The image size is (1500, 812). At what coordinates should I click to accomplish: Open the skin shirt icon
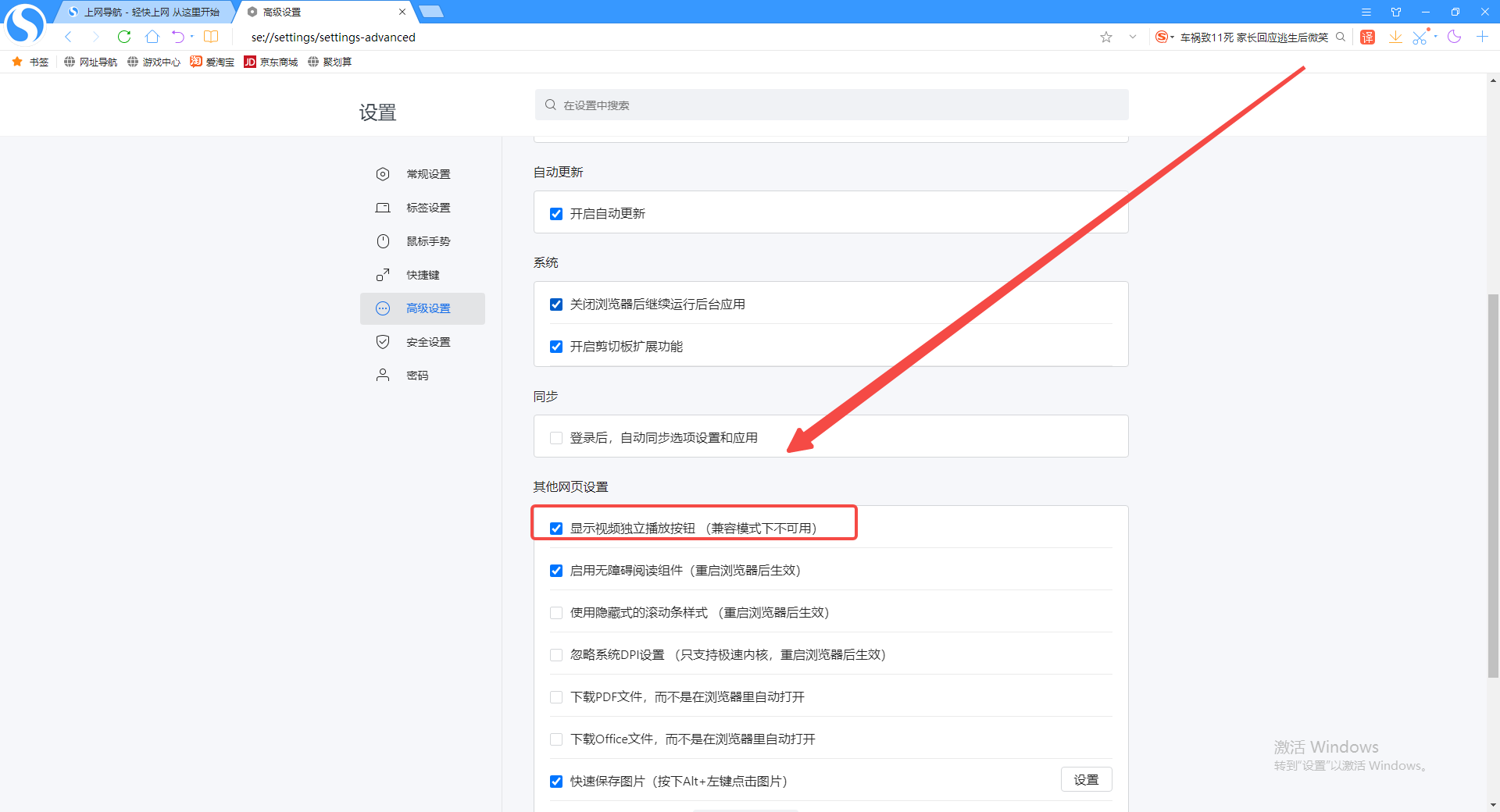click(1396, 12)
